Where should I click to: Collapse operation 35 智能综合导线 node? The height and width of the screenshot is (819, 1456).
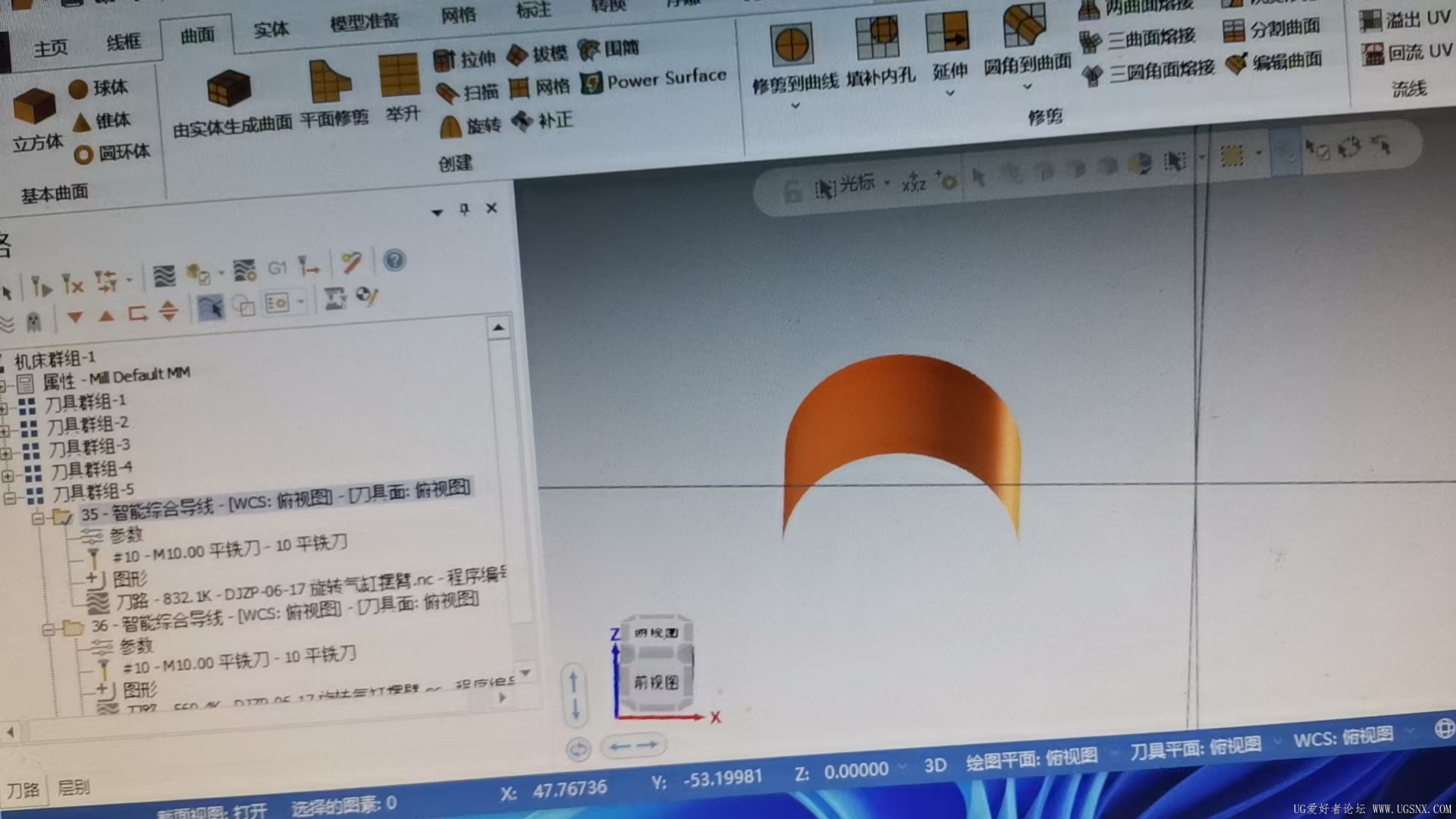pyautogui.click(x=38, y=519)
